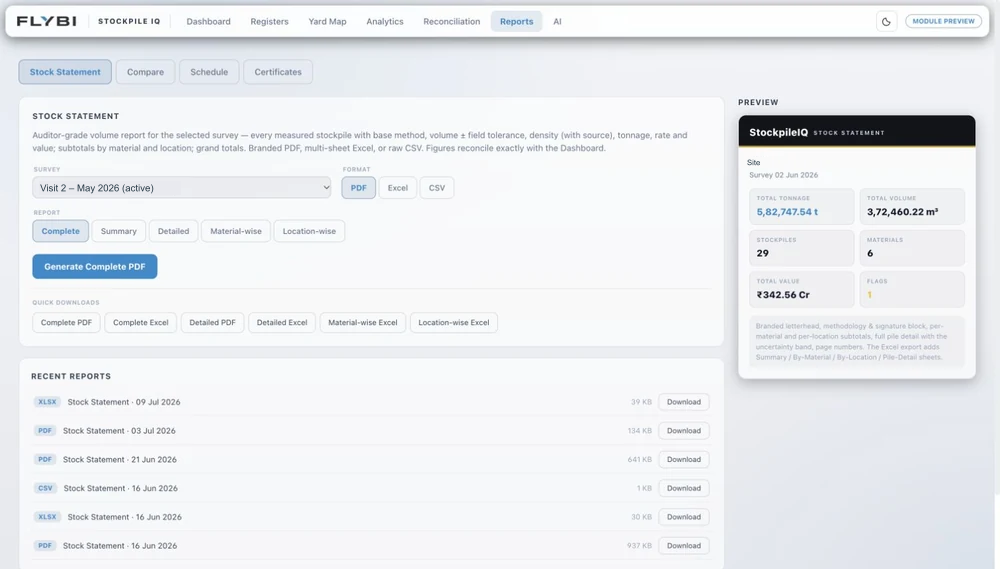Download Stock Statement 09 Jul 2026
The image size is (1000, 569).
pyautogui.click(x=684, y=402)
